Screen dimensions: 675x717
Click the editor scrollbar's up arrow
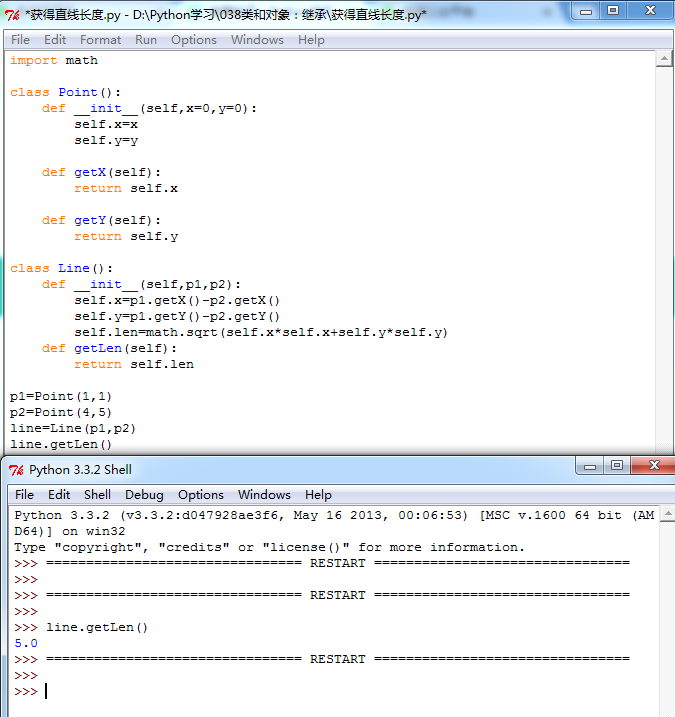(x=665, y=59)
